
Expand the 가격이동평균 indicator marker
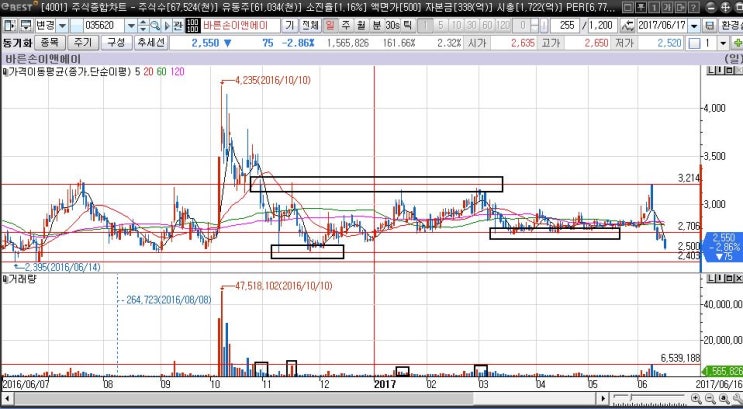coord(5,72)
